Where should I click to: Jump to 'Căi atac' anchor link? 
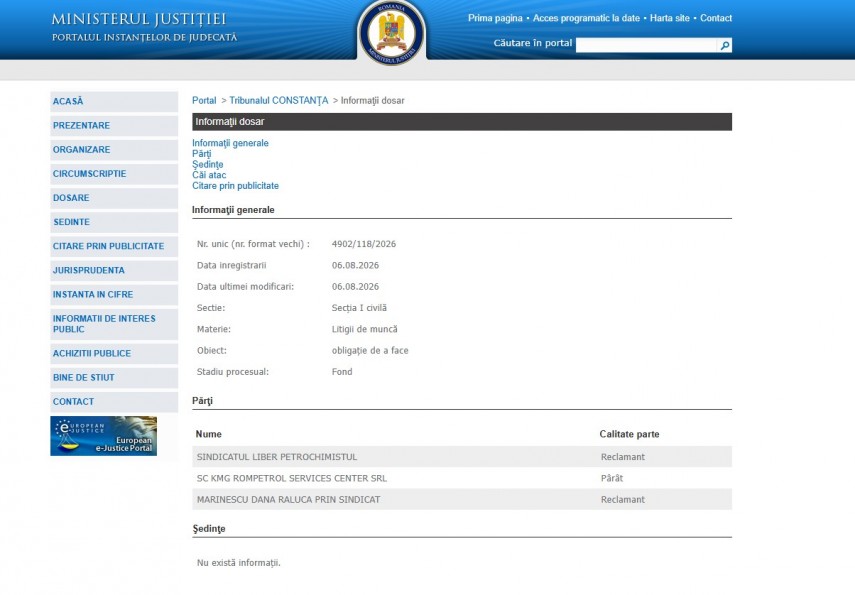click(209, 175)
